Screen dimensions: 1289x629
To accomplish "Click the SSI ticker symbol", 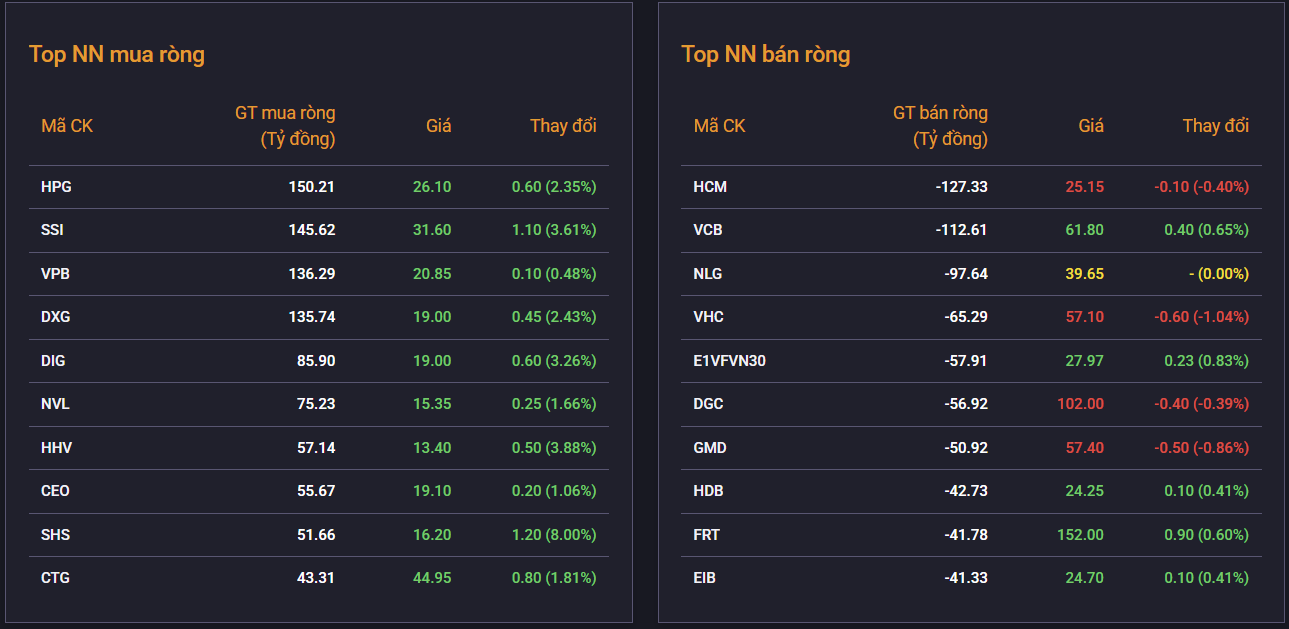I will pyautogui.click(x=52, y=230).
